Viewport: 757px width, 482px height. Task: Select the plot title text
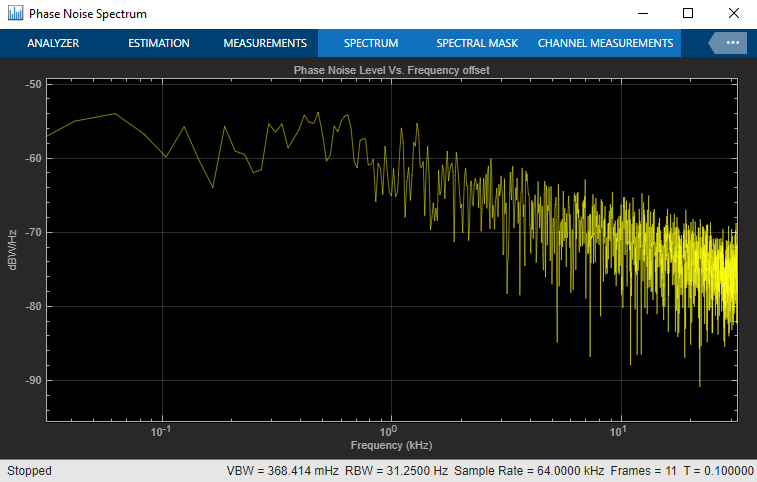tap(392, 71)
